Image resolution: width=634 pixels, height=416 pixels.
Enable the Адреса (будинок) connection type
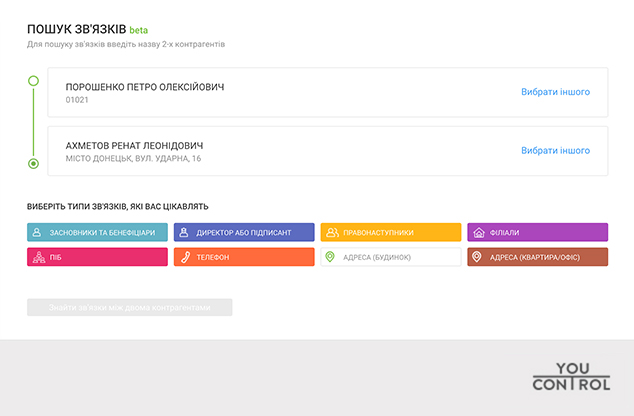pos(391,257)
